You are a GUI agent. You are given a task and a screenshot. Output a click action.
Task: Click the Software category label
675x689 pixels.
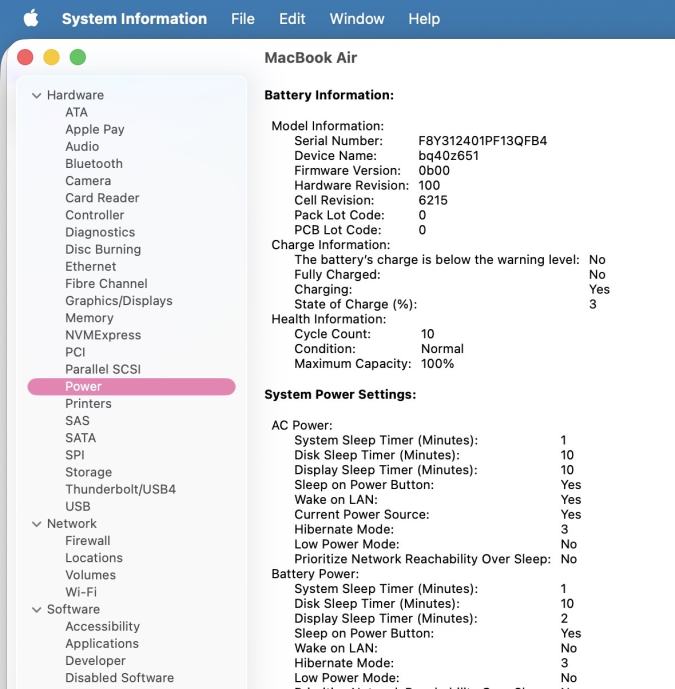(x=73, y=609)
